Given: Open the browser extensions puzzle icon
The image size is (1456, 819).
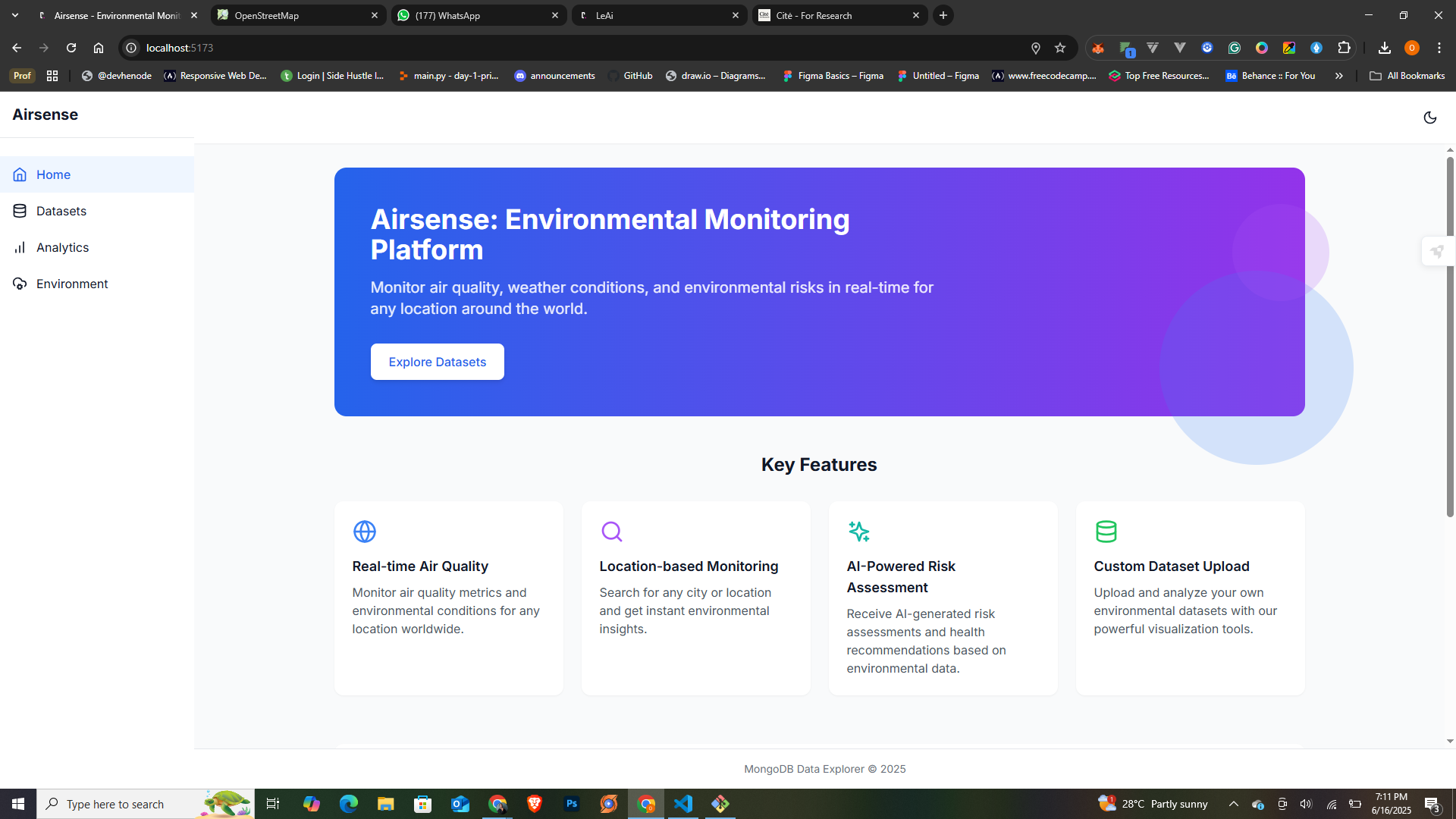Looking at the screenshot, I should pos(1344,48).
